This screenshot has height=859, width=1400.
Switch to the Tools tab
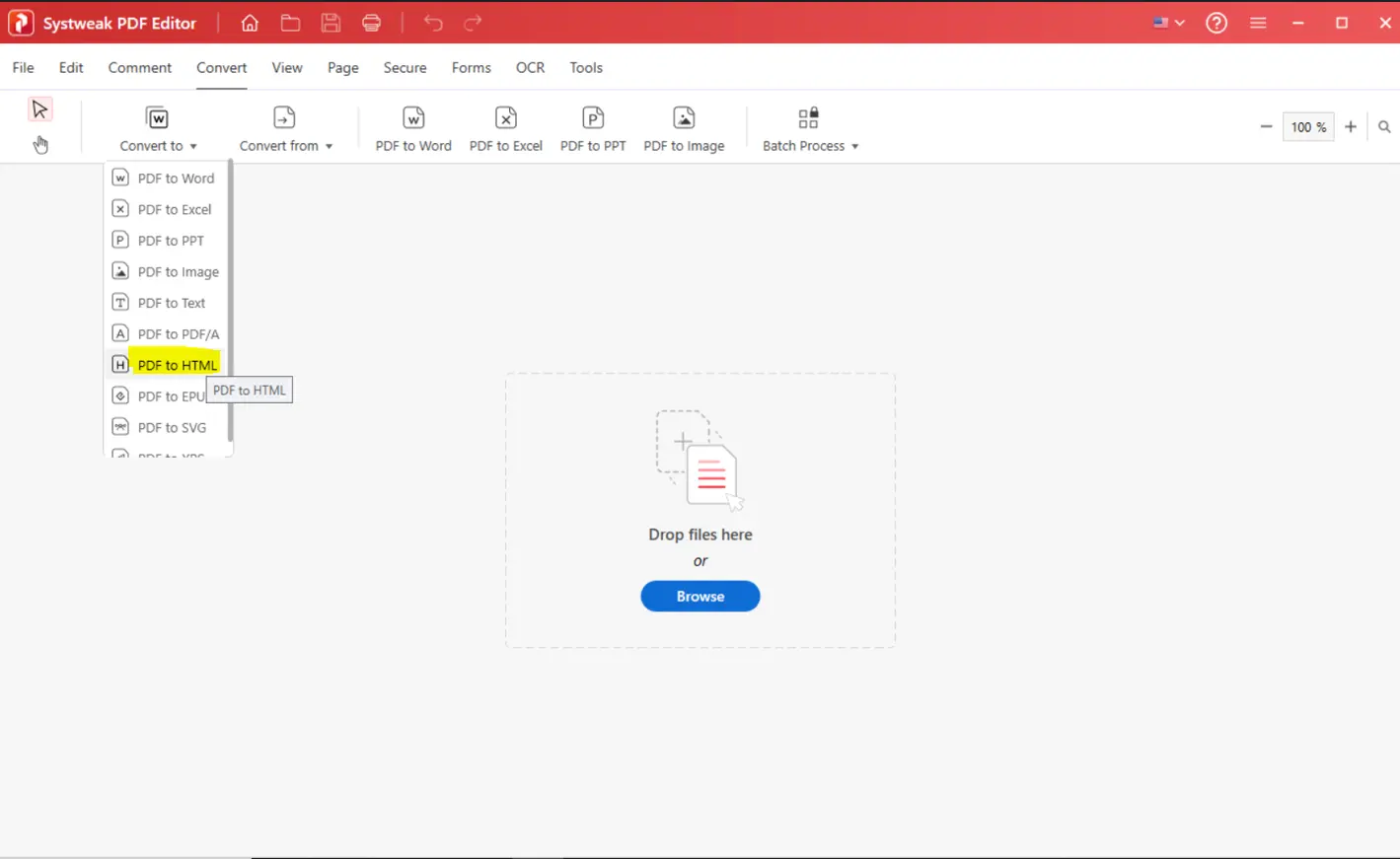tap(586, 67)
